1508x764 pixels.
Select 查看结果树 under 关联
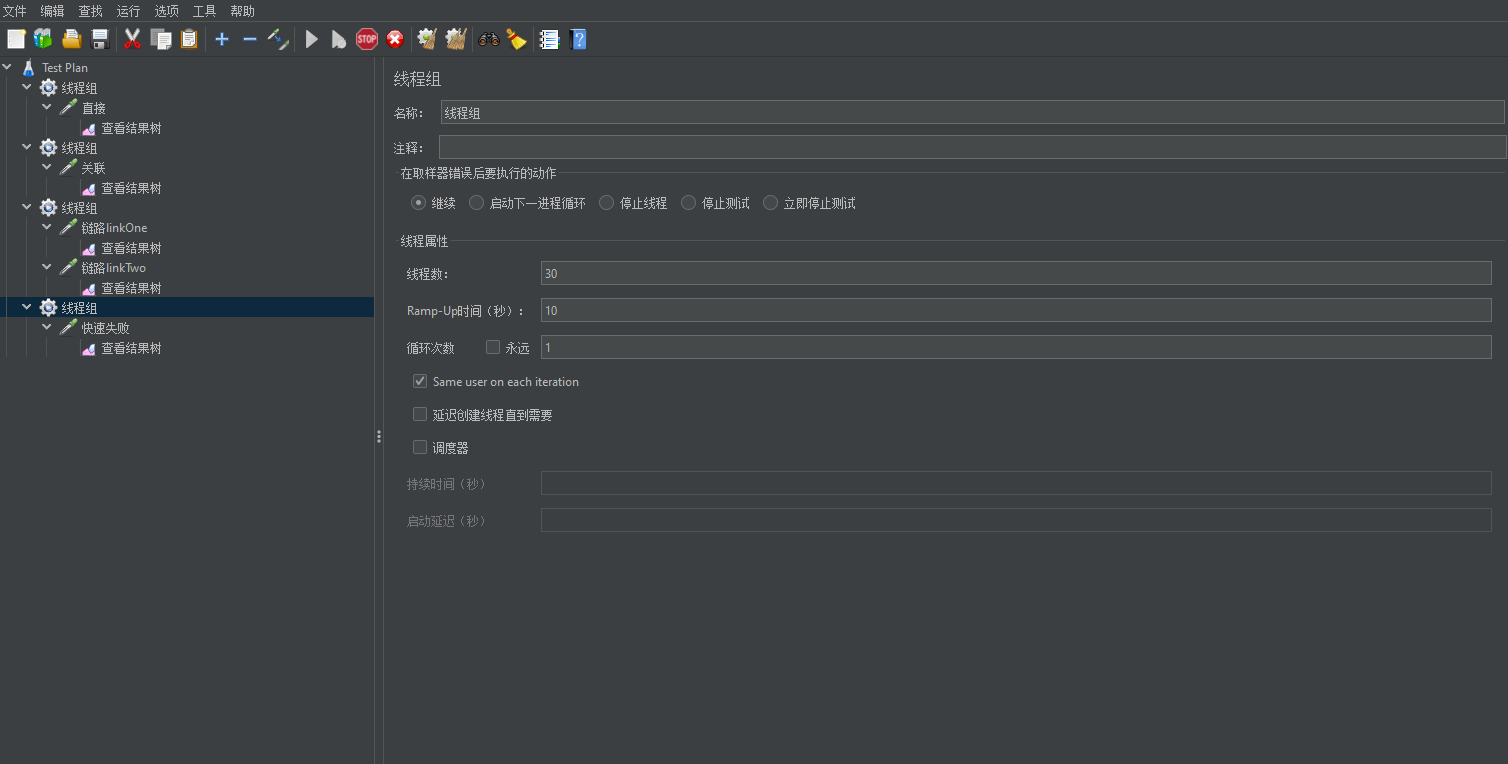(x=131, y=188)
